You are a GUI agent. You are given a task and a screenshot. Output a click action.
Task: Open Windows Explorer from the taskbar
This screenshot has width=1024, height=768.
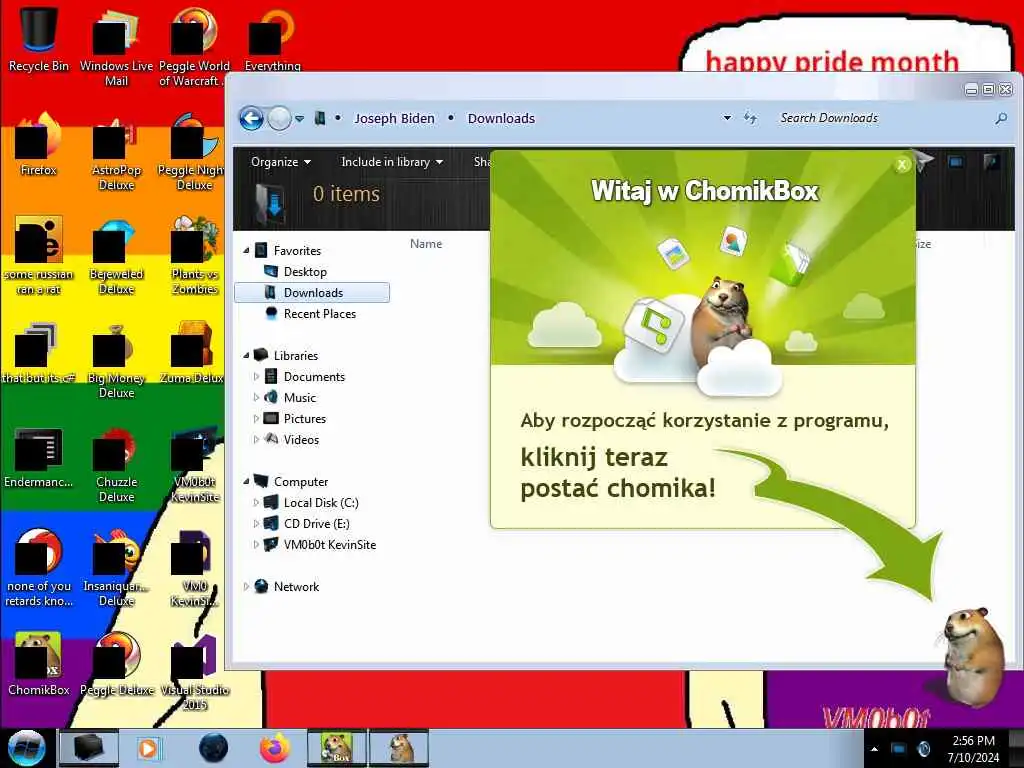pos(89,748)
